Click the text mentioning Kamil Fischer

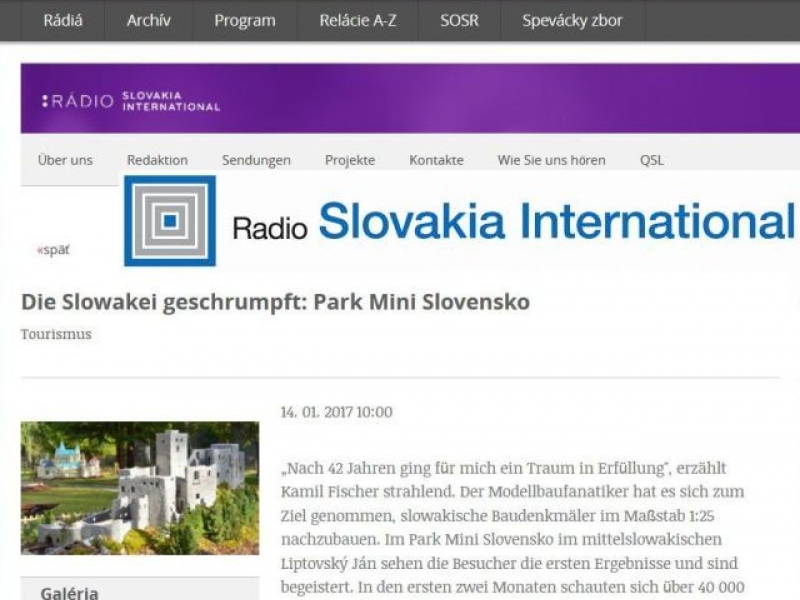(330, 492)
